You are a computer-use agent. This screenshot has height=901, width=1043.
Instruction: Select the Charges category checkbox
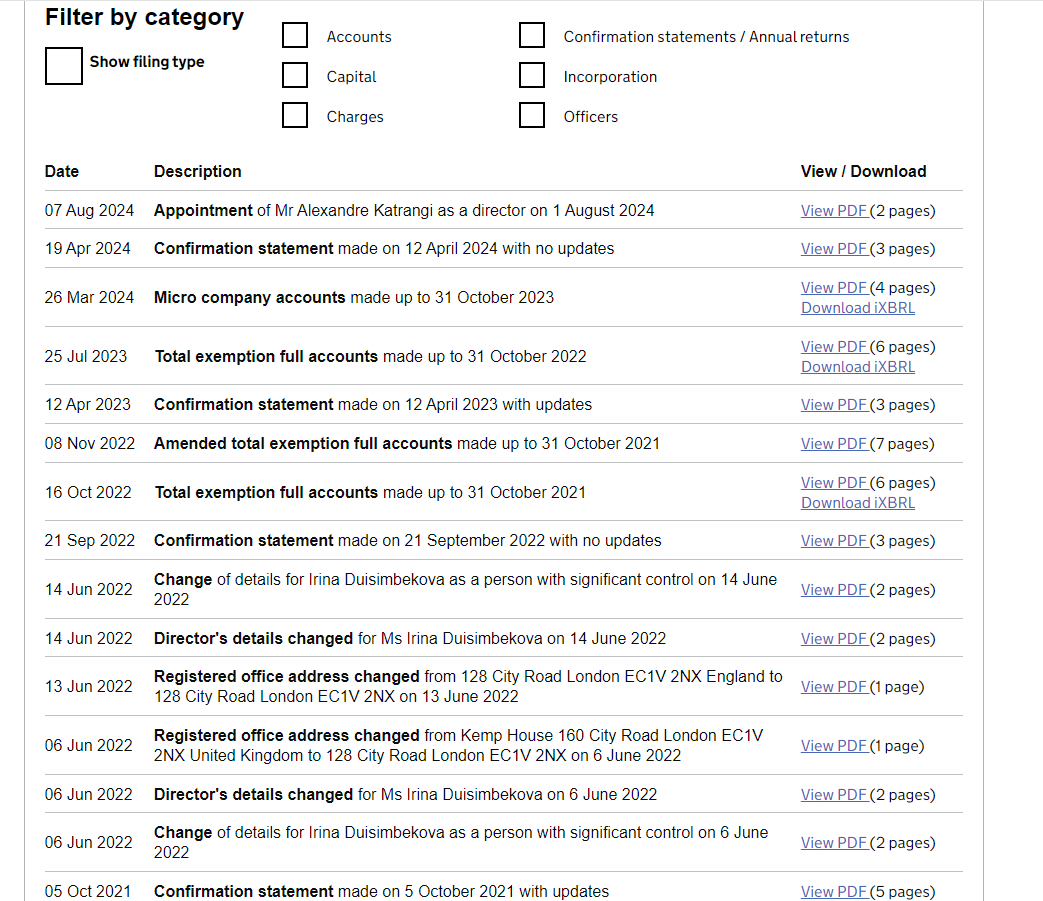[x=295, y=116]
